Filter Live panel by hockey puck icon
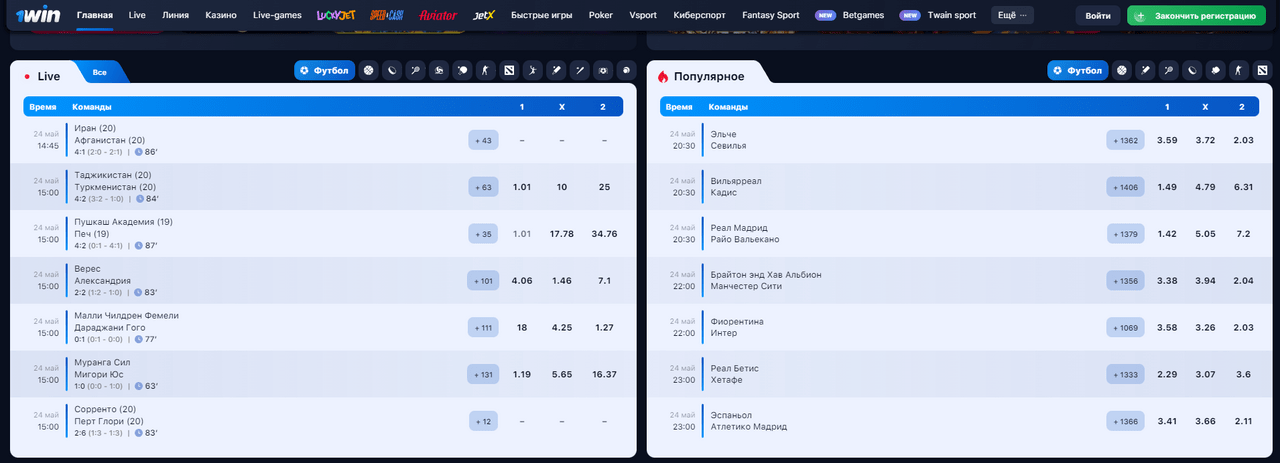 (x=392, y=71)
